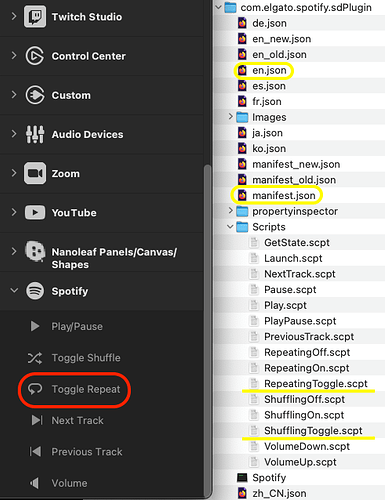The width and height of the screenshot is (385, 500).
Task: Click the Volume speaker icon
Action: point(34,483)
